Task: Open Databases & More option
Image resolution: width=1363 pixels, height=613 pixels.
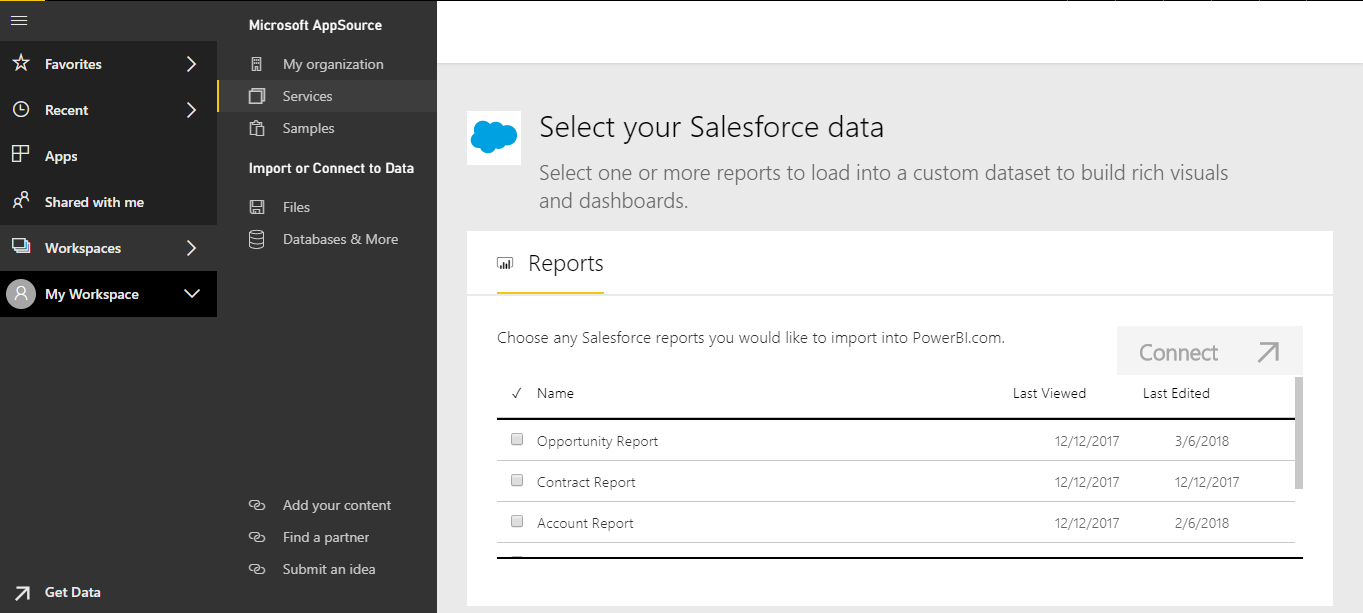Action: coord(340,239)
